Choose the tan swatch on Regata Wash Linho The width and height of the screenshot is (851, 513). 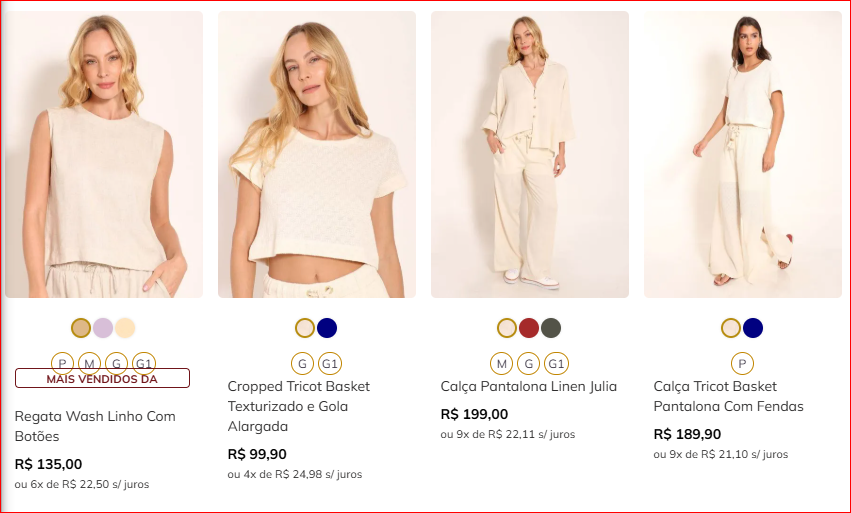pos(81,328)
